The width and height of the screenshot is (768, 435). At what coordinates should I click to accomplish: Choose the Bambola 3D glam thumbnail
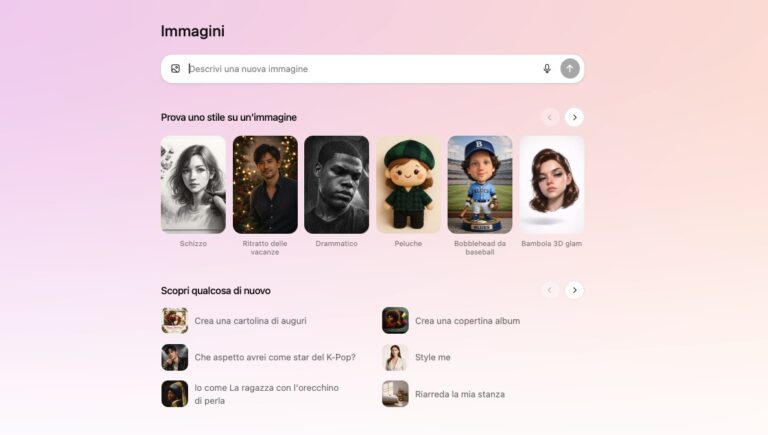pyautogui.click(x=552, y=185)
